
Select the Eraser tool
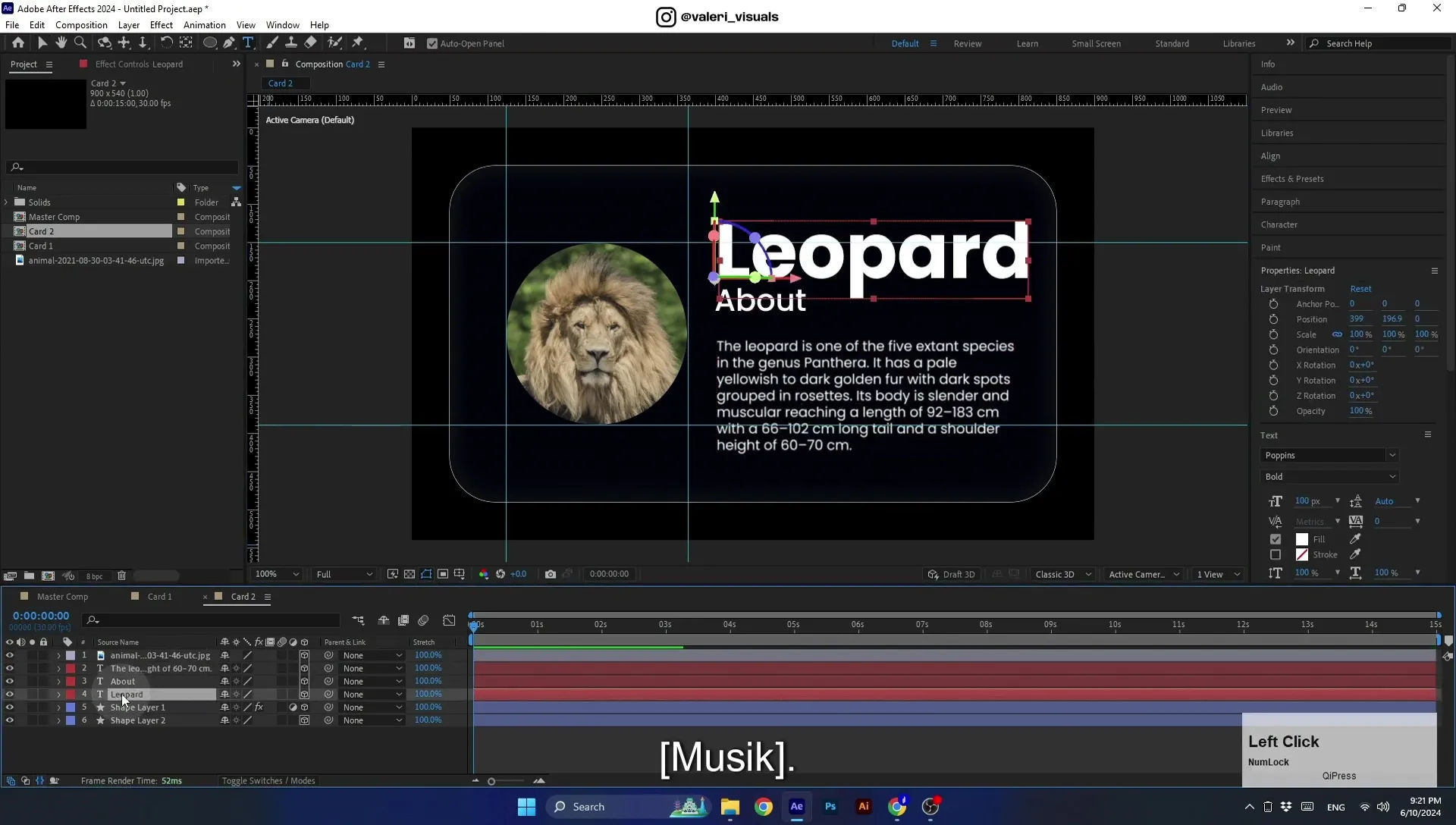point(310,43)
